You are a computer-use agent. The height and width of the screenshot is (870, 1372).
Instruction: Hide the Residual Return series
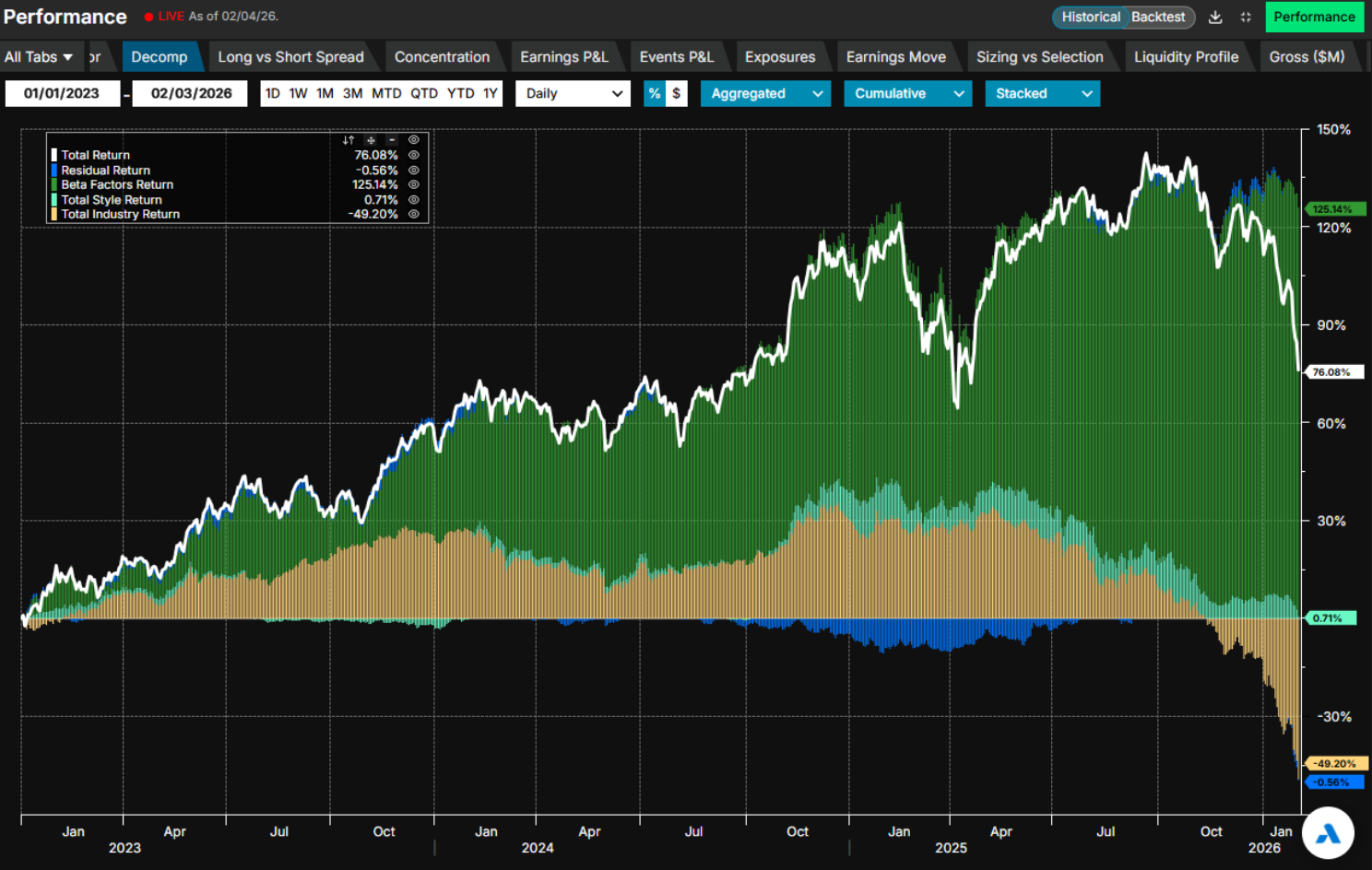(414, 170)
